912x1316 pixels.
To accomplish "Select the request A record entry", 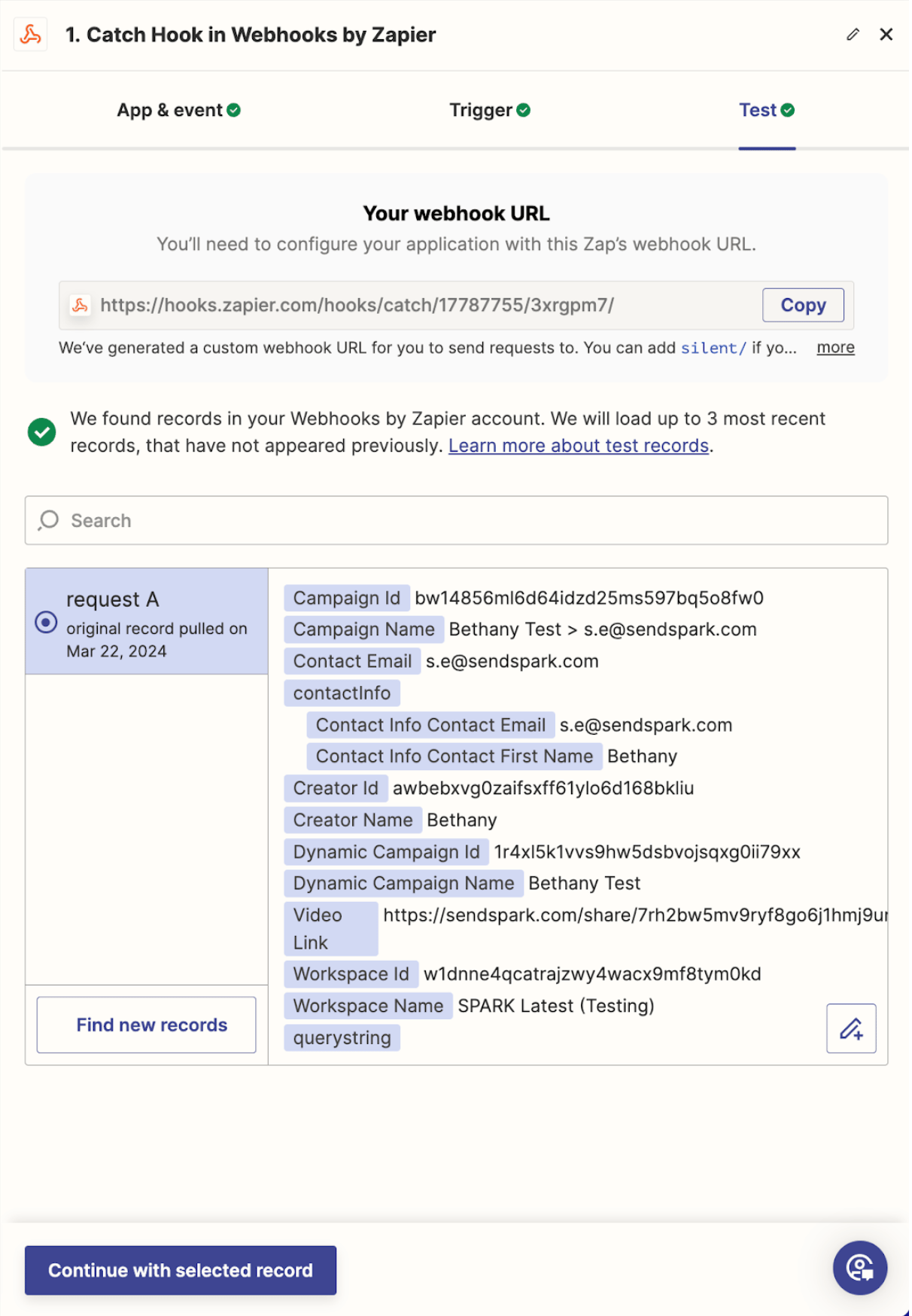I will point(147,622).
